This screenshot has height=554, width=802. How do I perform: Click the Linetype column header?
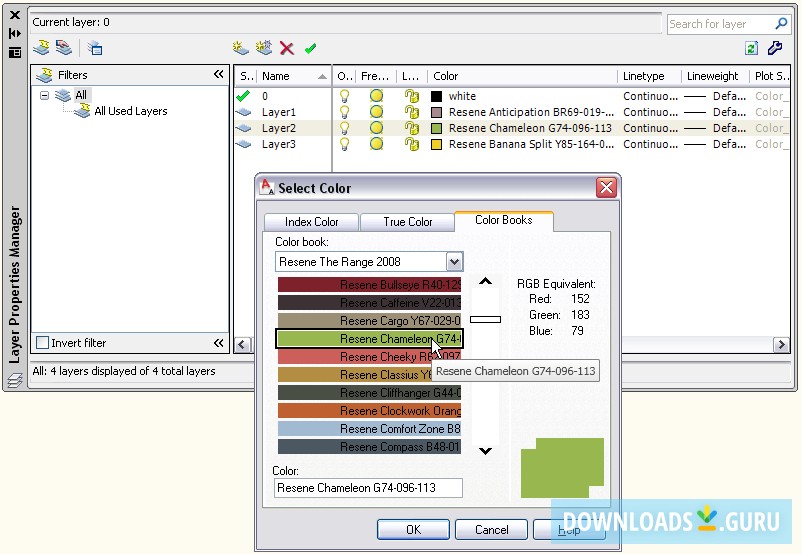(x=650, y=76)
